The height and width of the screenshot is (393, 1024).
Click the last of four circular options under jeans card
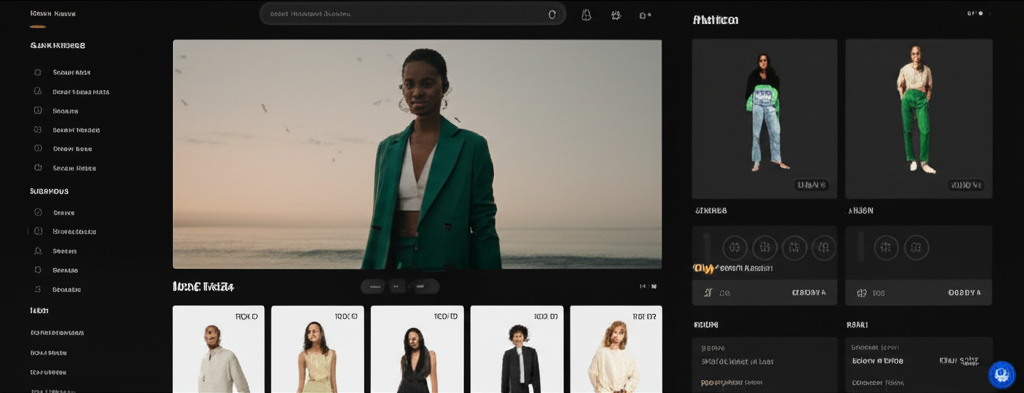[x=824, y=247]
